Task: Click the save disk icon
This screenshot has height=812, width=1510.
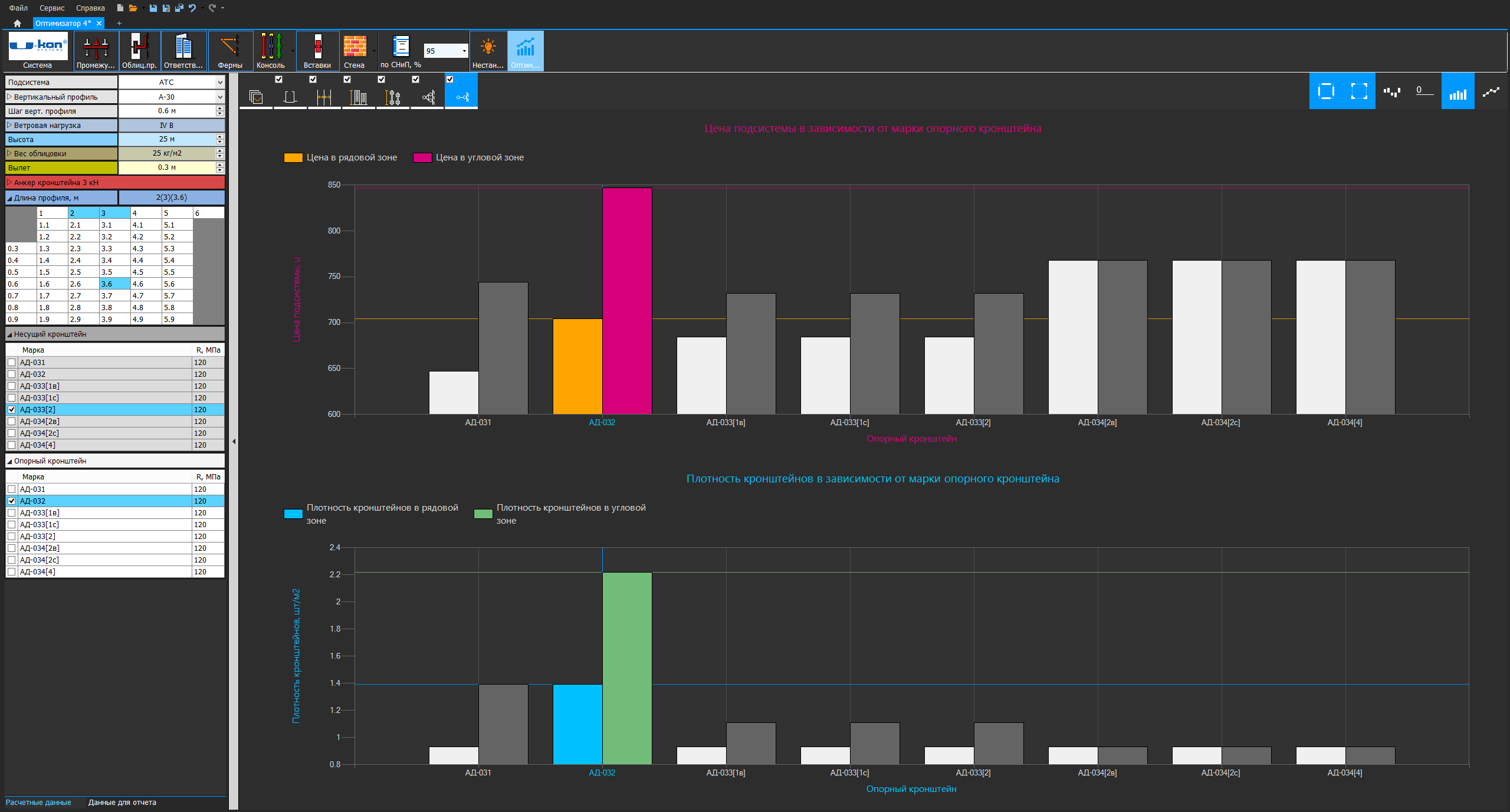Action: 153,8
